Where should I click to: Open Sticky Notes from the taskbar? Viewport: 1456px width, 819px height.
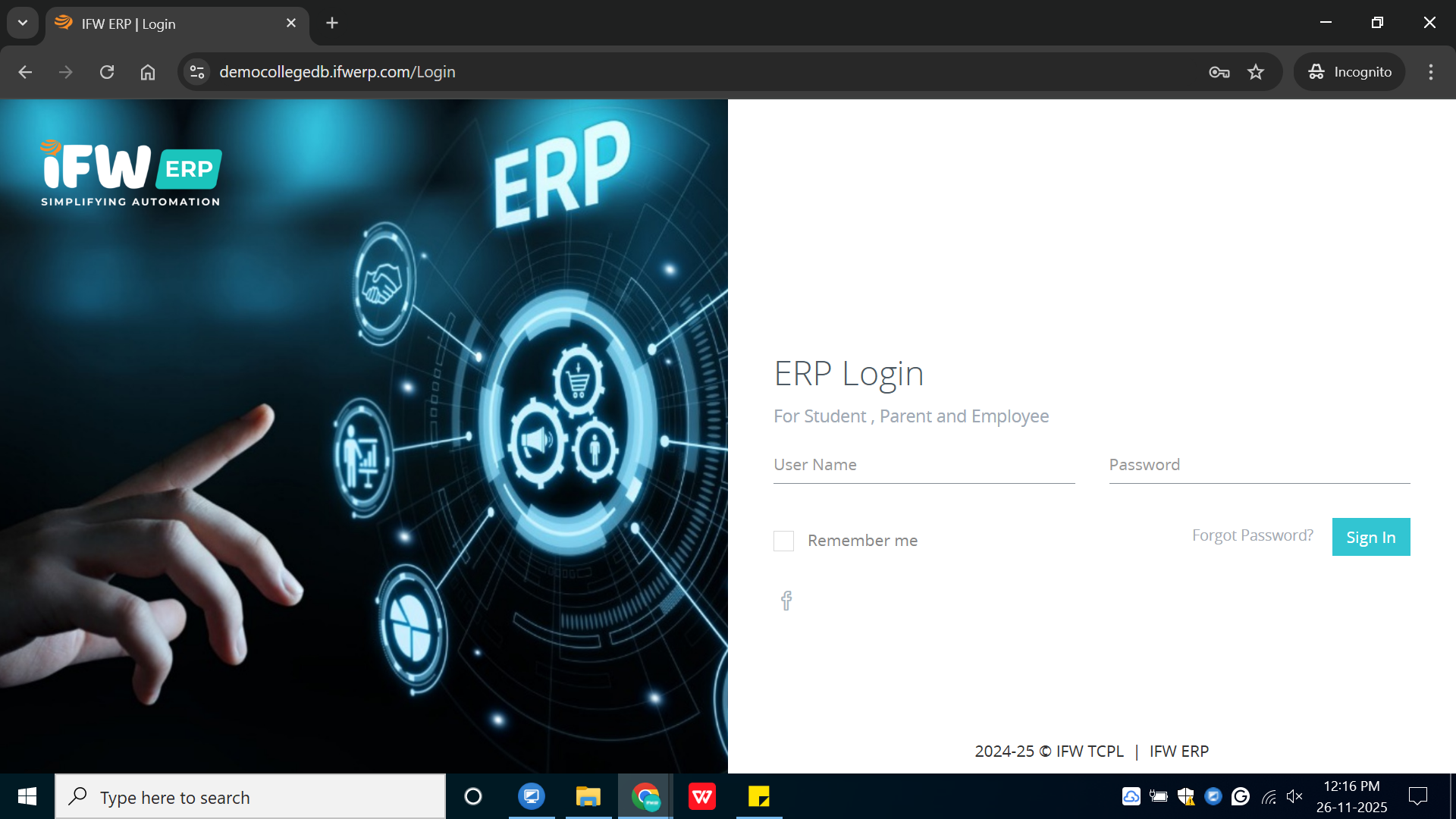pos(759,796)
